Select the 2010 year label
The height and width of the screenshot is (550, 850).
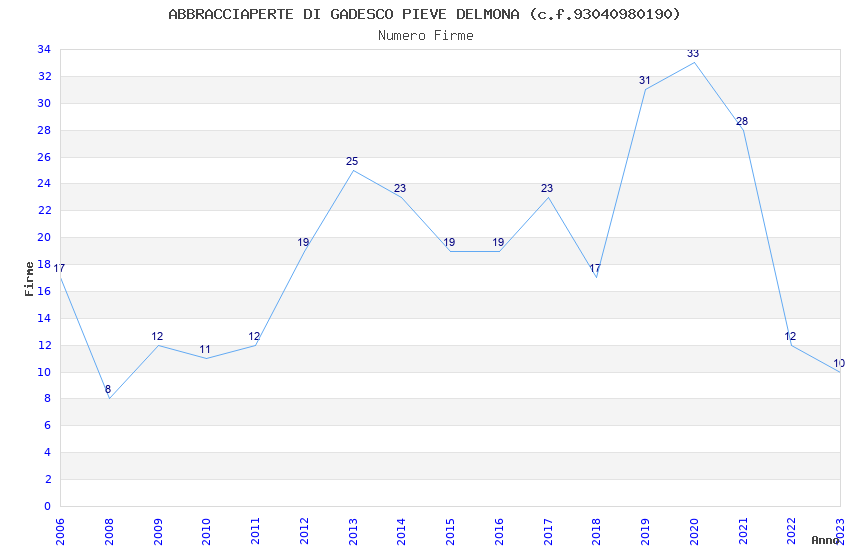[x=206, y=532]
